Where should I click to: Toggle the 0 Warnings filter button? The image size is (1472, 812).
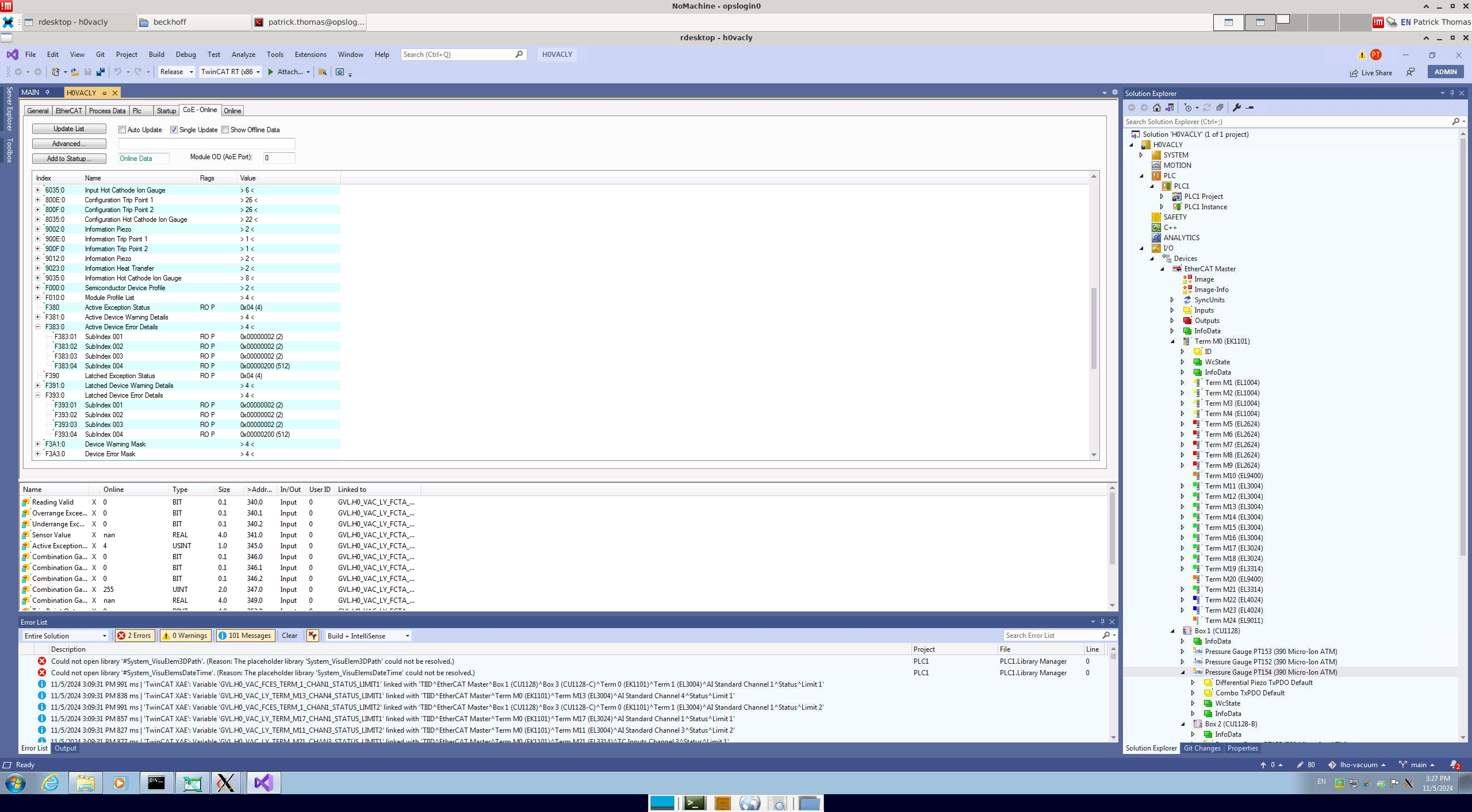click(x=185, y=636)
